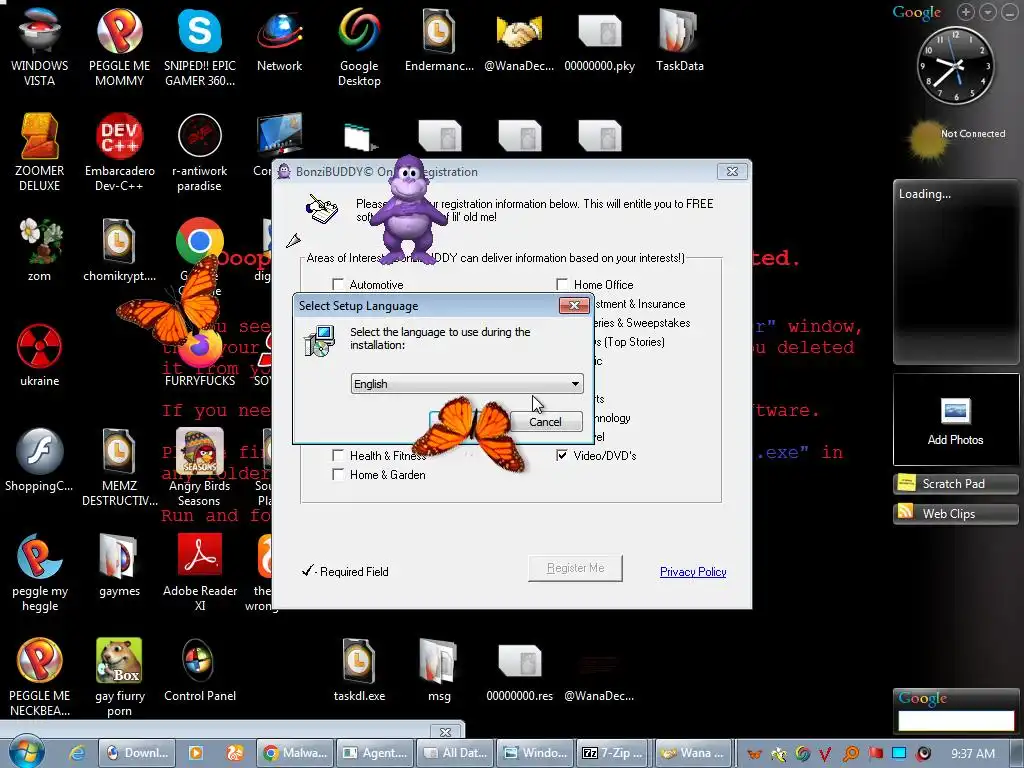Uncheck the Video/DVD's checkbox
Image resolution: width=1024 pixels, height=768 pixels.
point(562,455)
